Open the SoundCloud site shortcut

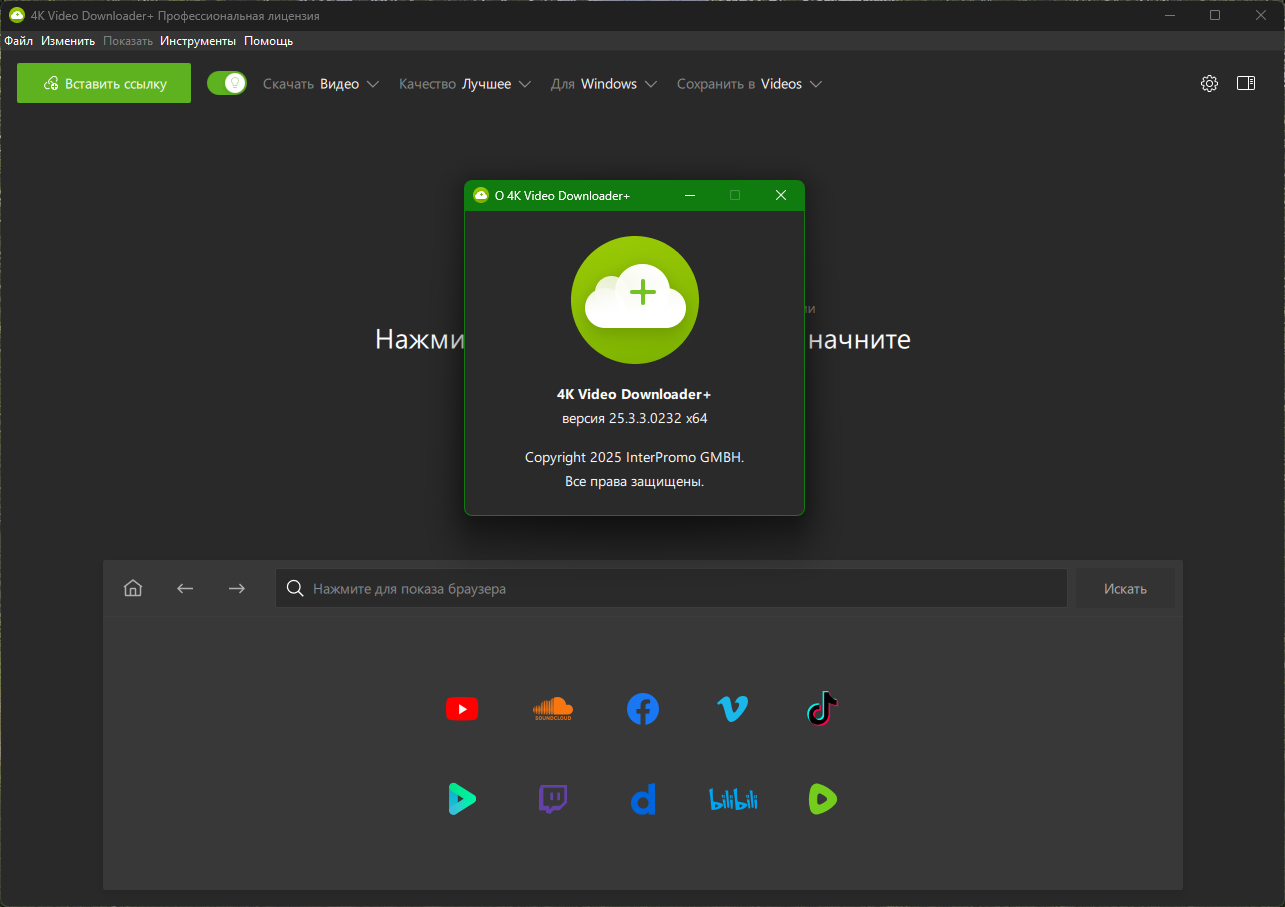[552, 709]
